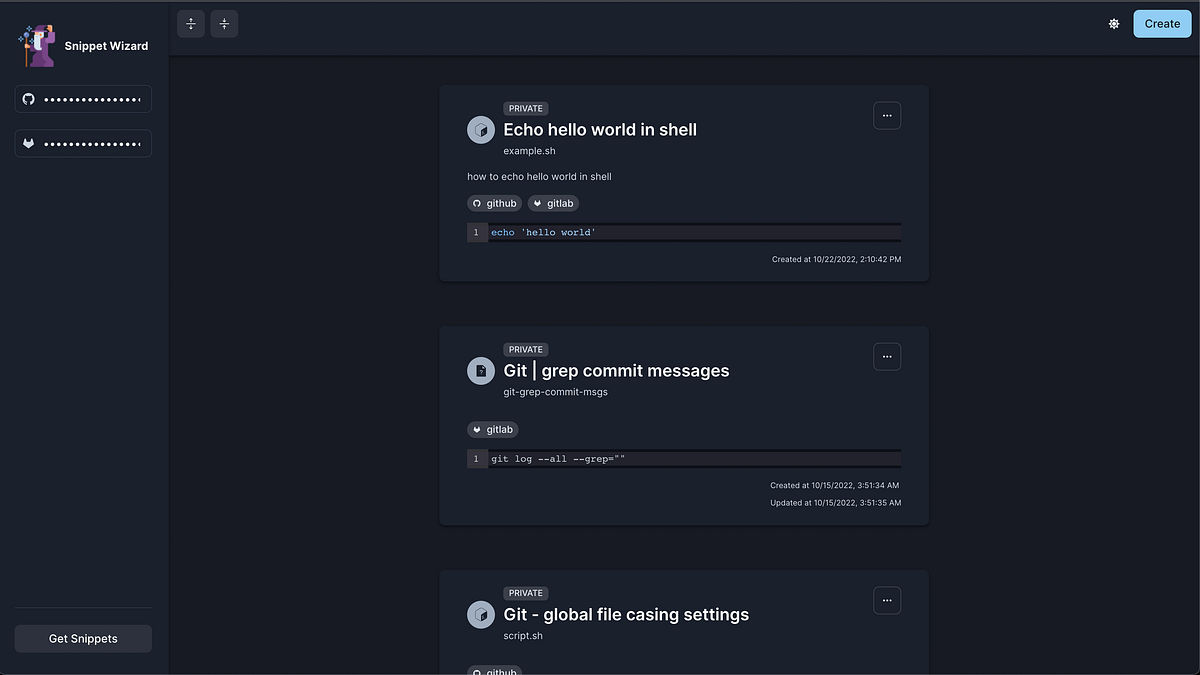Click the file icon on the grep commit messages snippet

[480, 370]
